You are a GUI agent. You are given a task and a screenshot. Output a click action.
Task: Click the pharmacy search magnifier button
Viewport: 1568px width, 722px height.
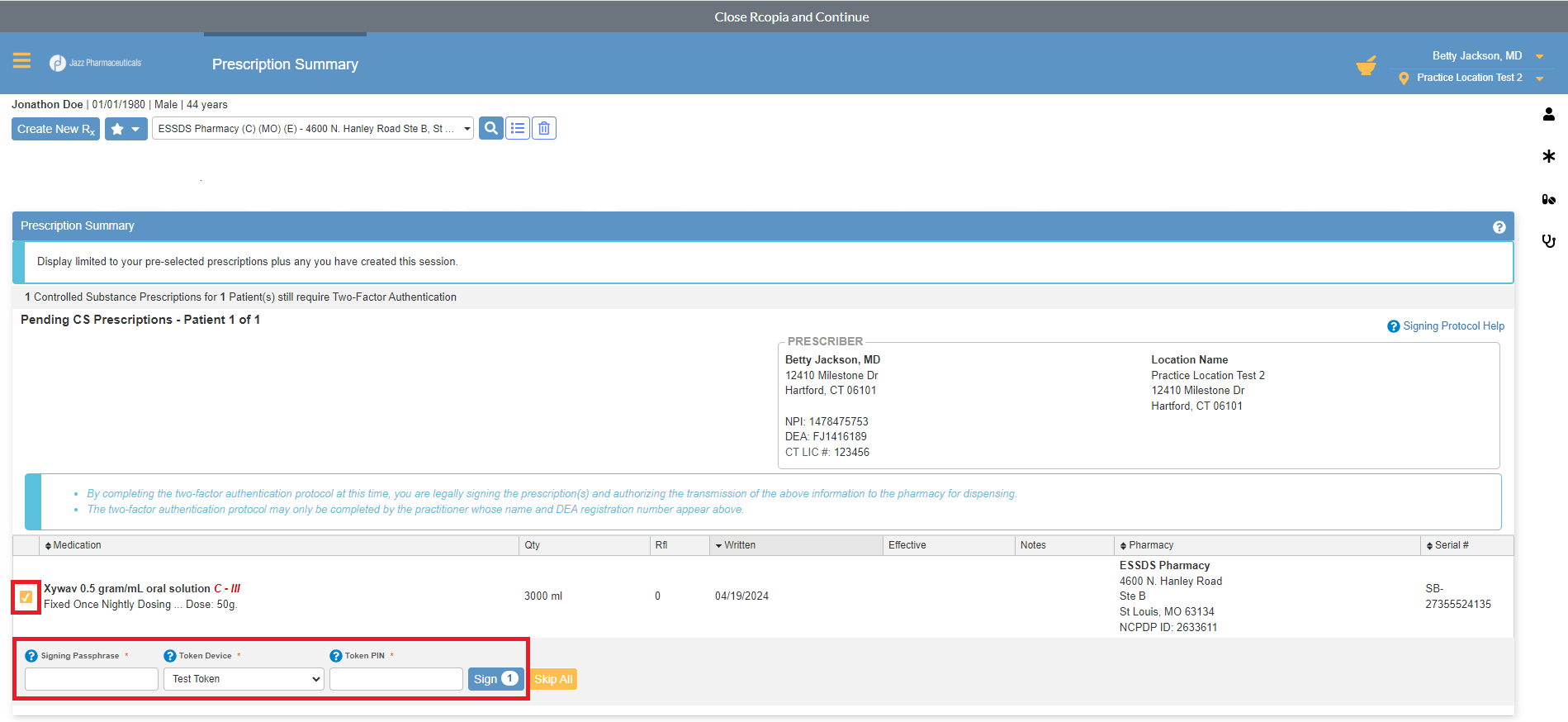click(491, 128)
